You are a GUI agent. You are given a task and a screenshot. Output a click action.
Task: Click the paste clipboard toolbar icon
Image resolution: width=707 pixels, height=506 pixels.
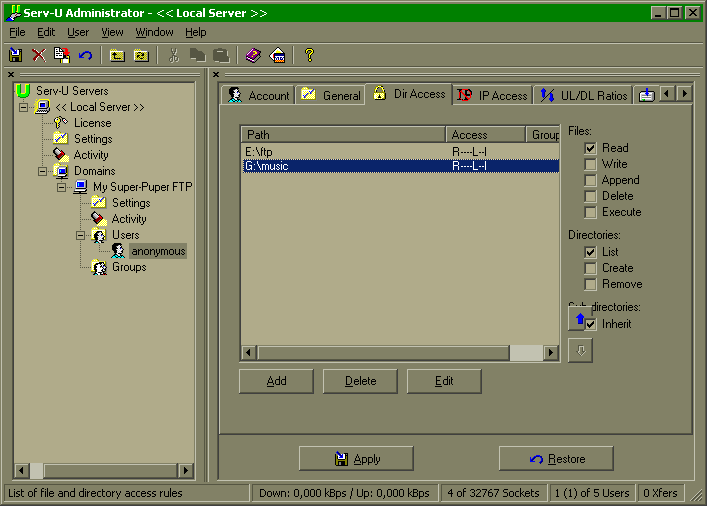[x=221, y=55]
